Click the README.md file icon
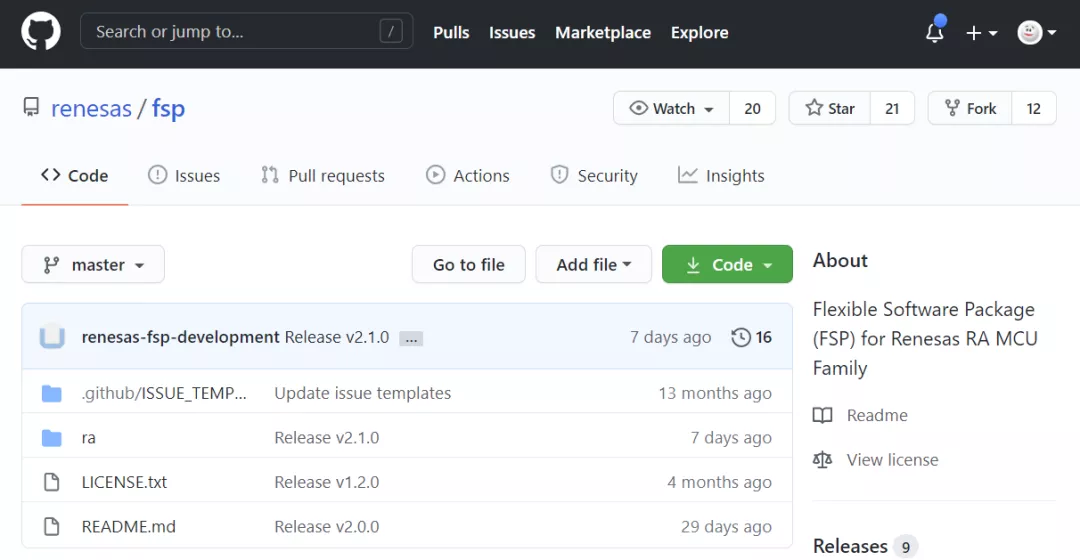 click(x=52, y=526)
